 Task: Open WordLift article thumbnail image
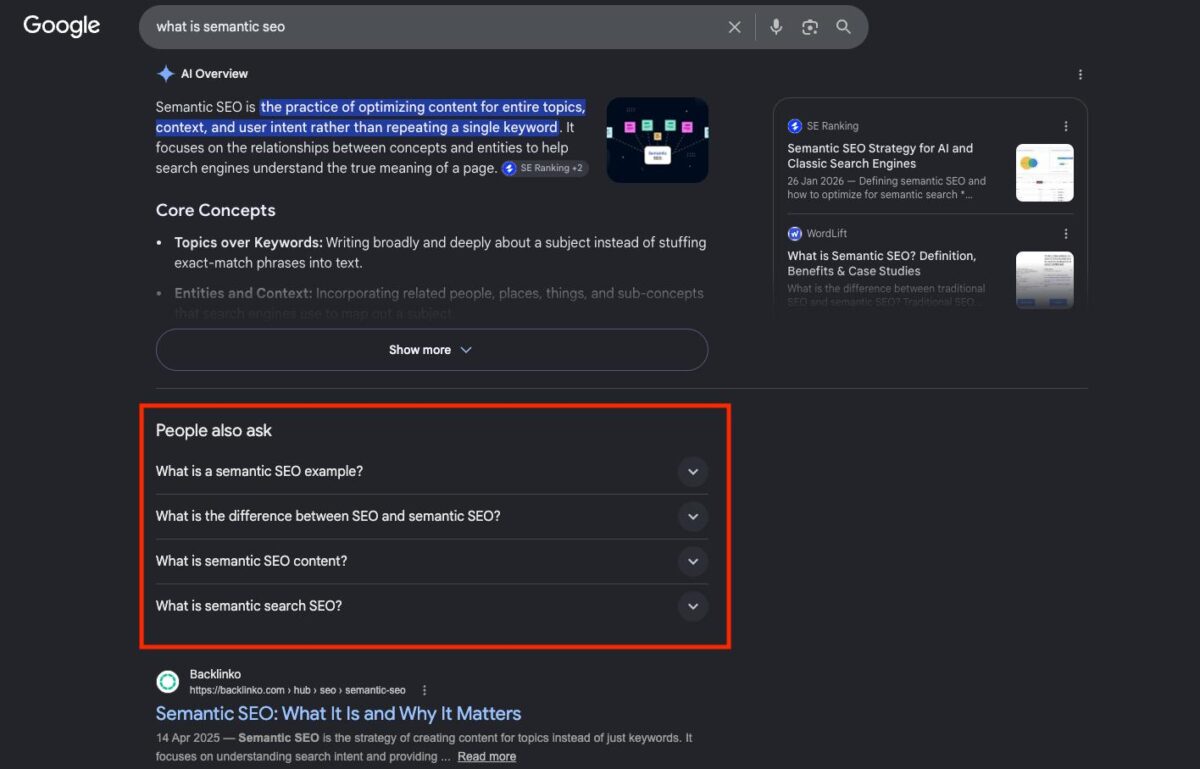tap(1045, 280)
